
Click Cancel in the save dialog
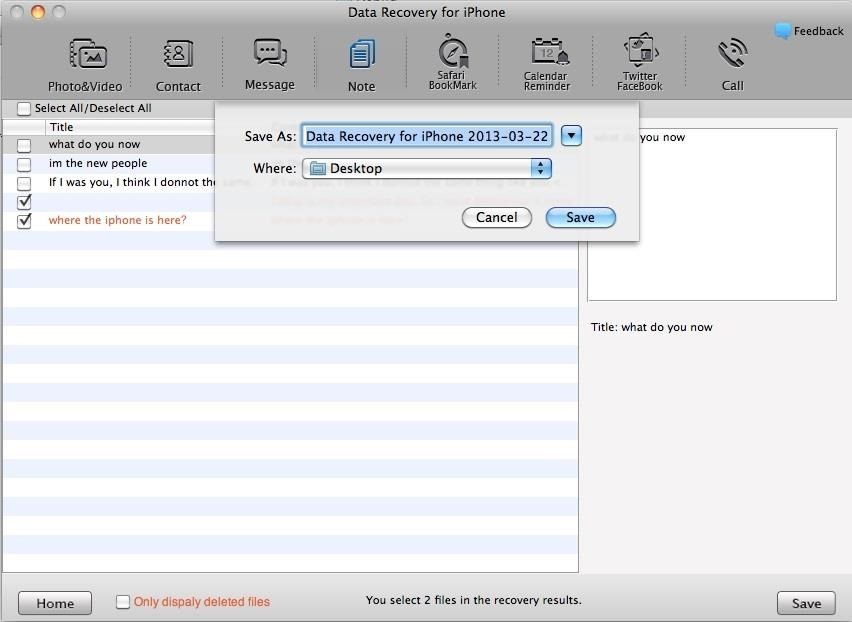coord(496,217)
